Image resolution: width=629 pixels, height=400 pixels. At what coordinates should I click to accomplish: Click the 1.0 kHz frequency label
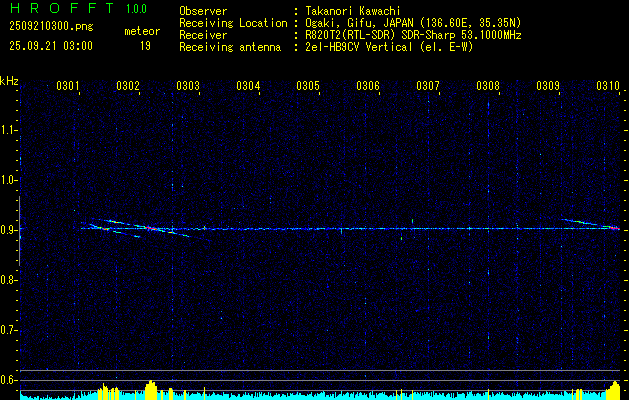(8, 180)
